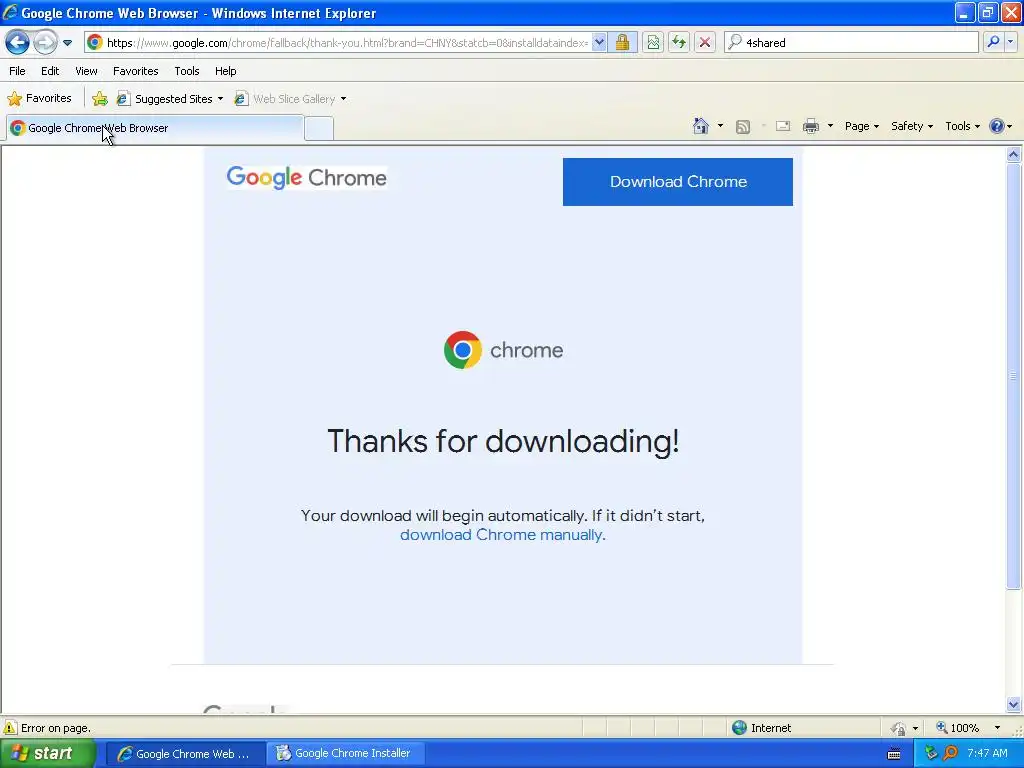This screenshot has width=1024, height=768.
Task: Click the blue Help question mark icon
Action: 997,126
